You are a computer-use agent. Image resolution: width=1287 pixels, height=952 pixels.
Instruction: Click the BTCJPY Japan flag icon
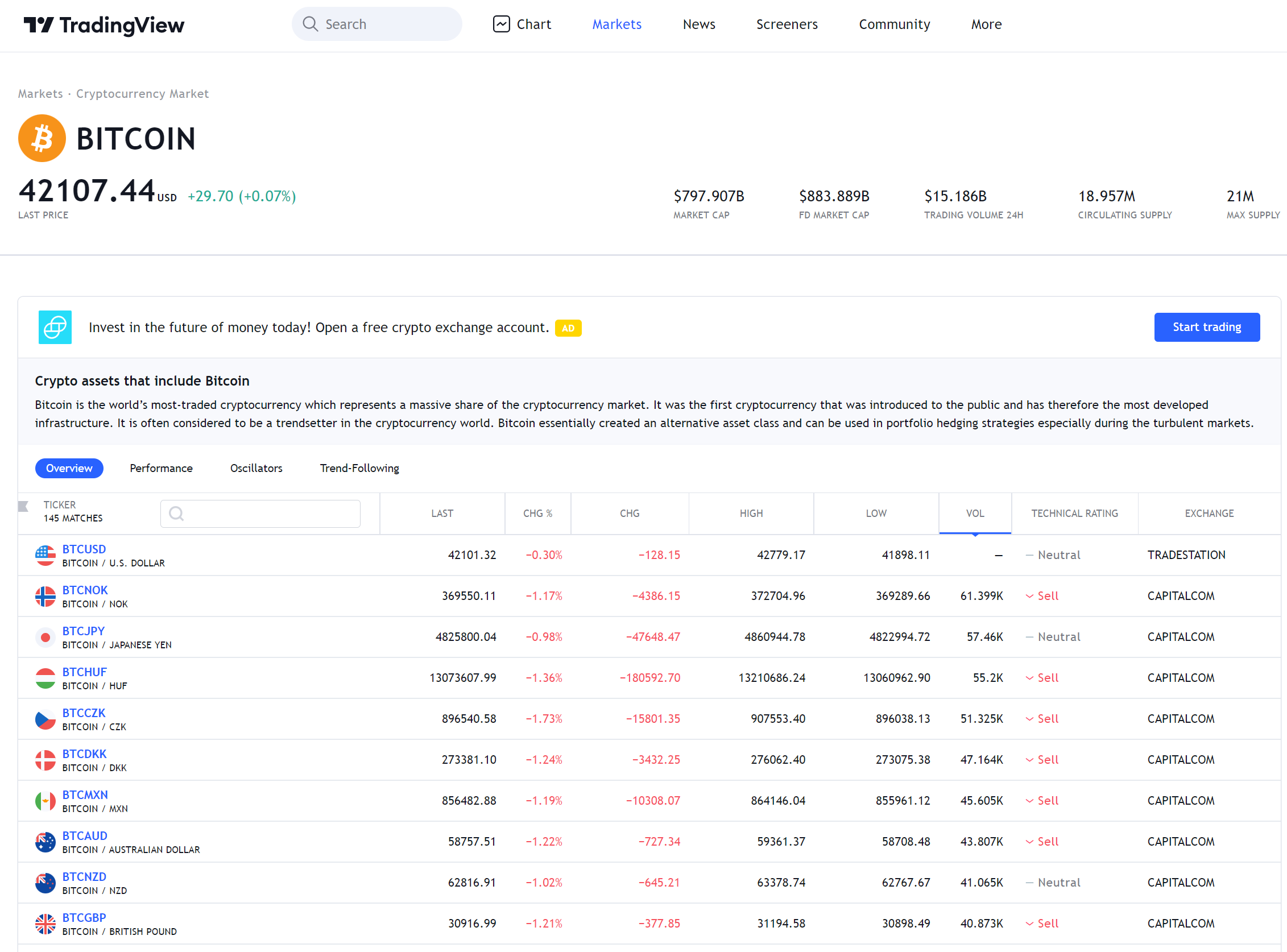45,638
